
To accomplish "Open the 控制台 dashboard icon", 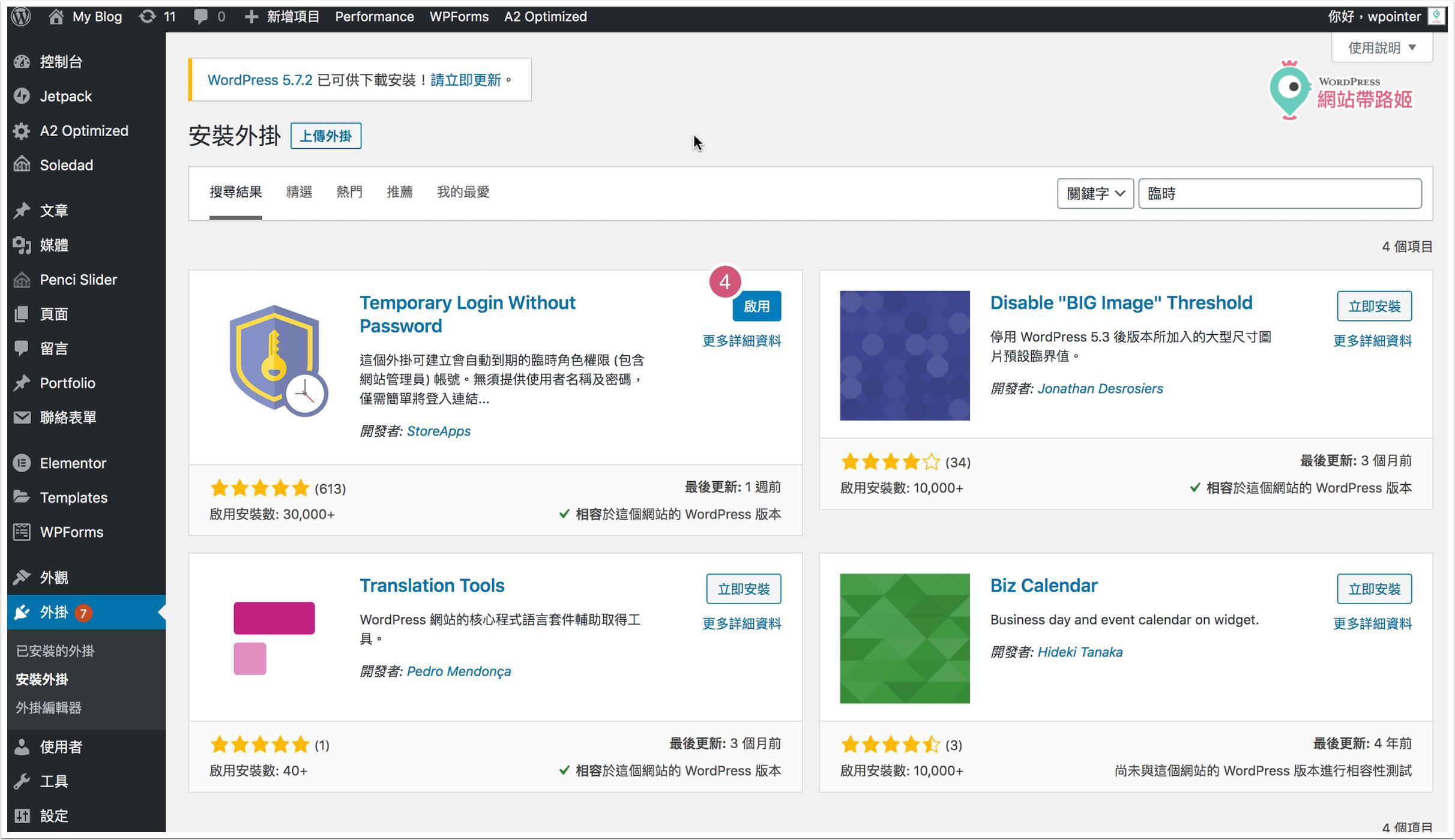I will pyautogui.click(x=22, y=62).
